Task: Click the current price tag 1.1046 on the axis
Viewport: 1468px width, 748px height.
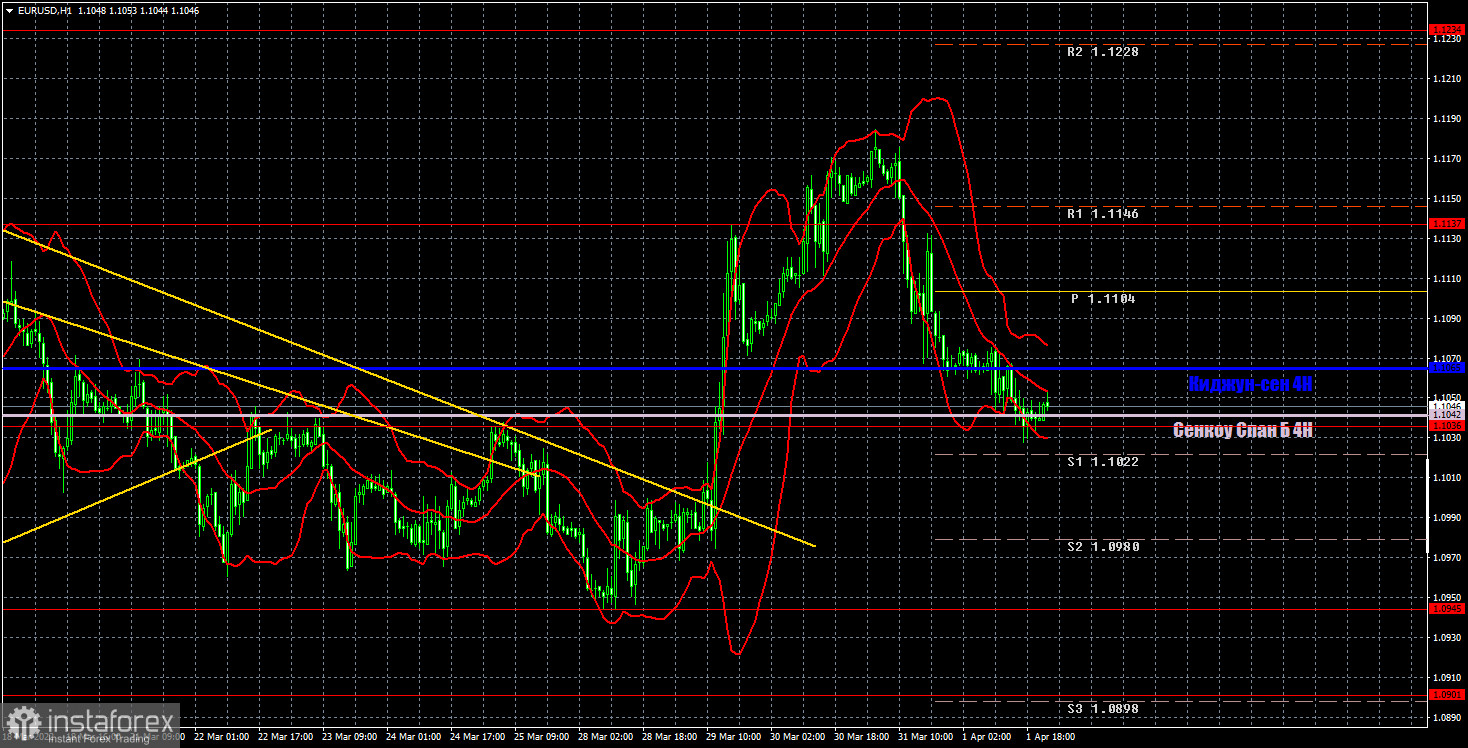Action: (x=1447, y=406)
